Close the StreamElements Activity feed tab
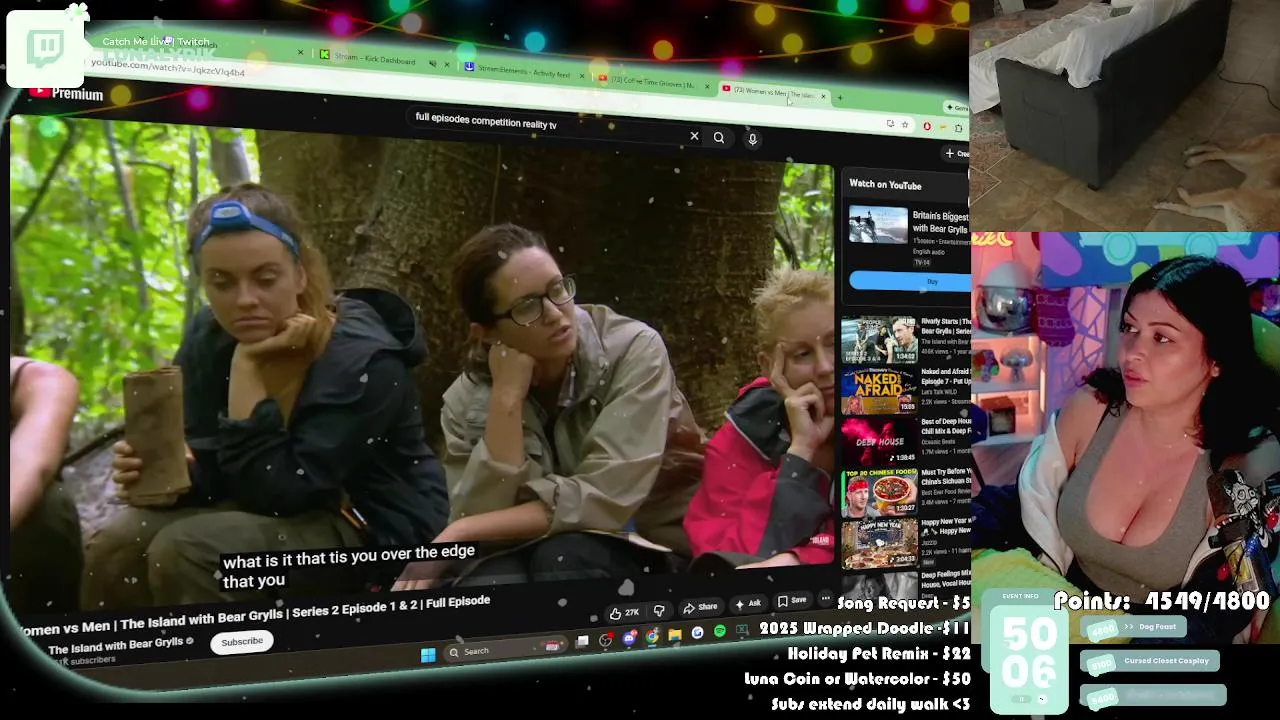 [x=582, y=76]
